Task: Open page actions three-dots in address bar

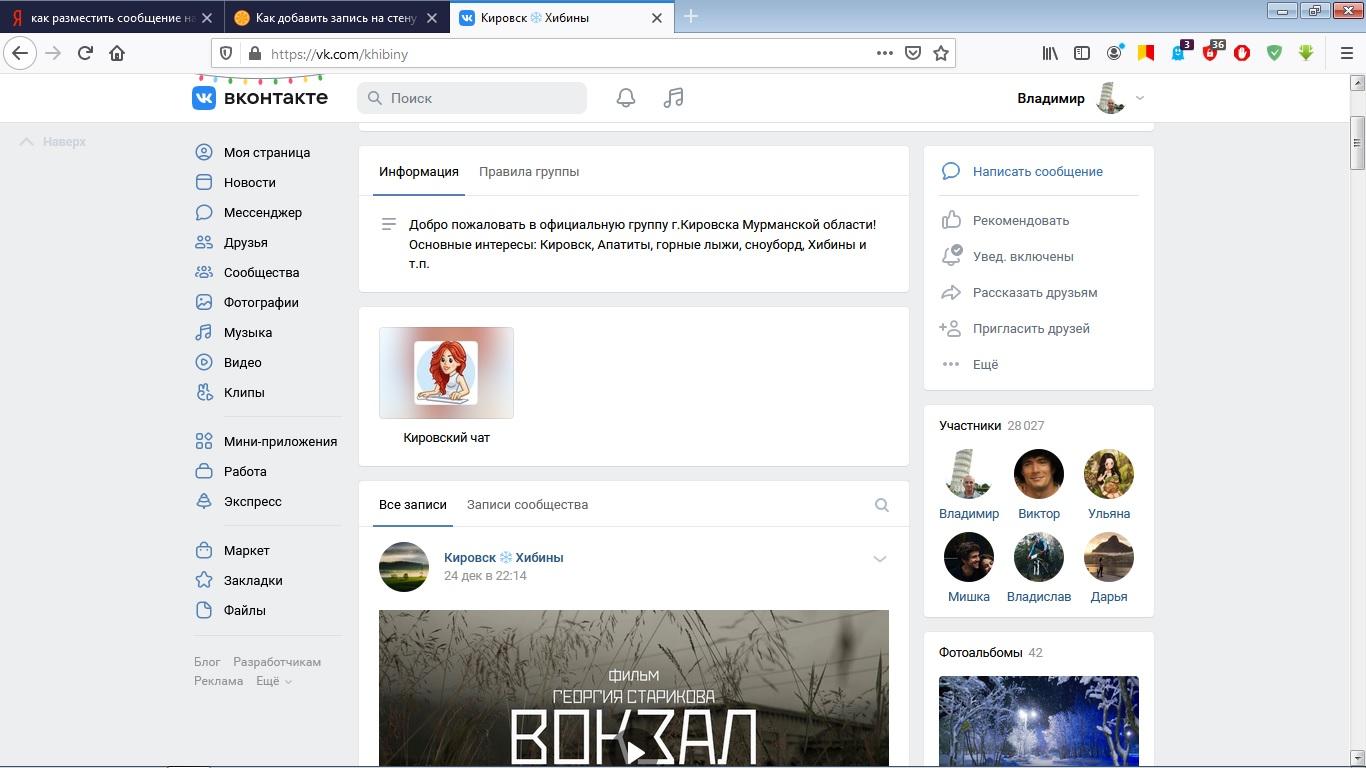Action: coord(885,53)
